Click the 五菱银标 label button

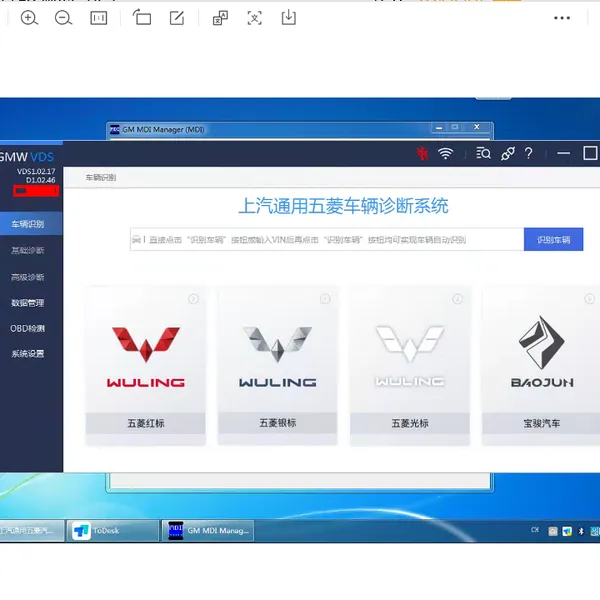(x=277, y=423)
